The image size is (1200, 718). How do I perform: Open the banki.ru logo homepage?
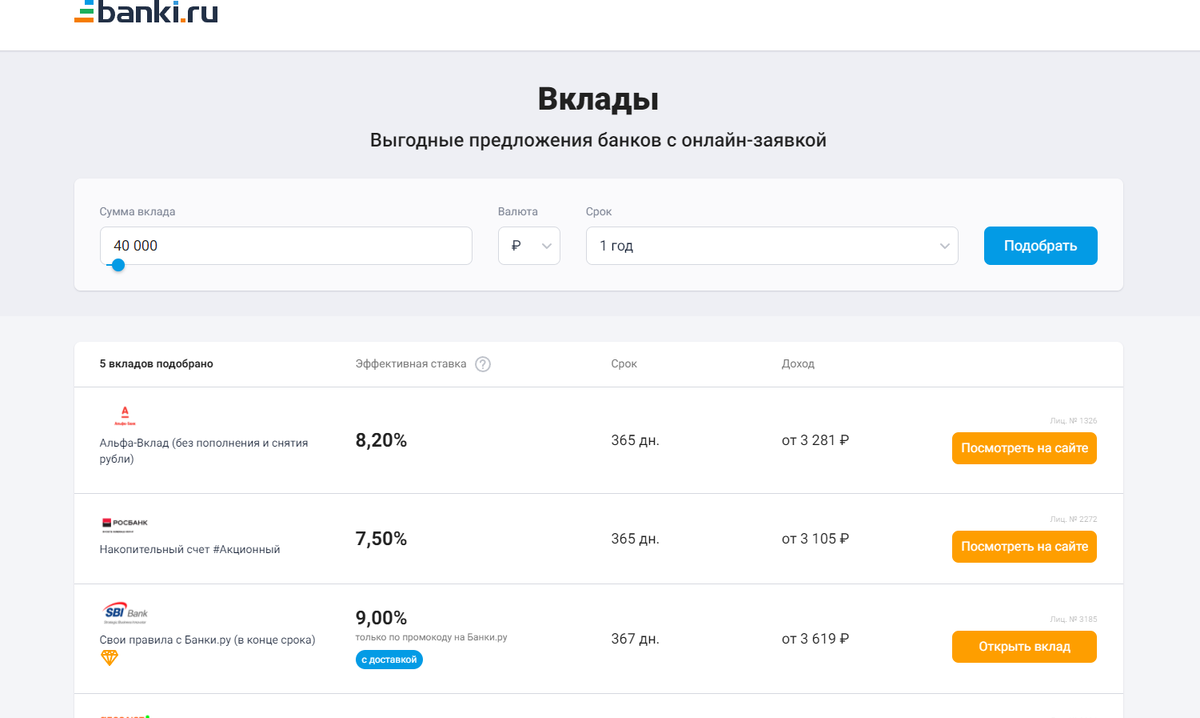[146, 12]
